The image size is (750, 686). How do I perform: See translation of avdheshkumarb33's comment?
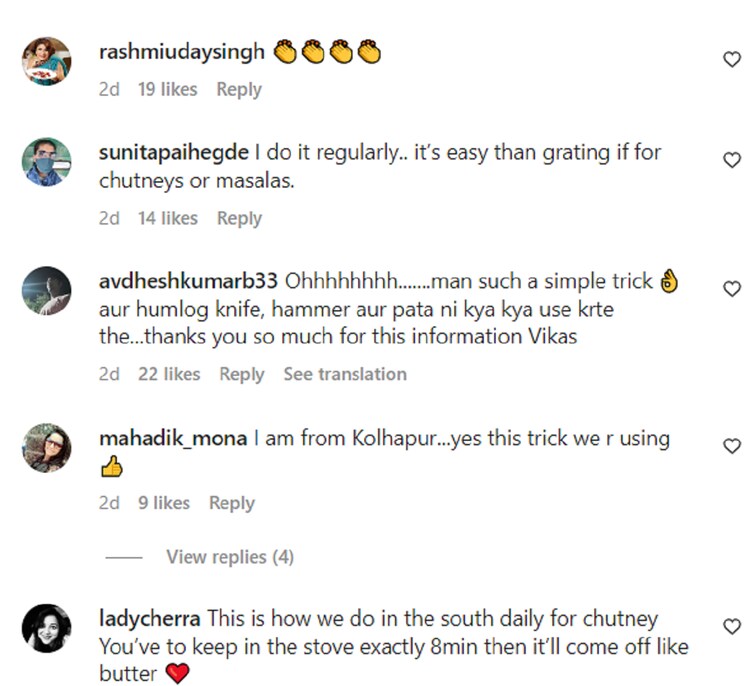(344, 374)
